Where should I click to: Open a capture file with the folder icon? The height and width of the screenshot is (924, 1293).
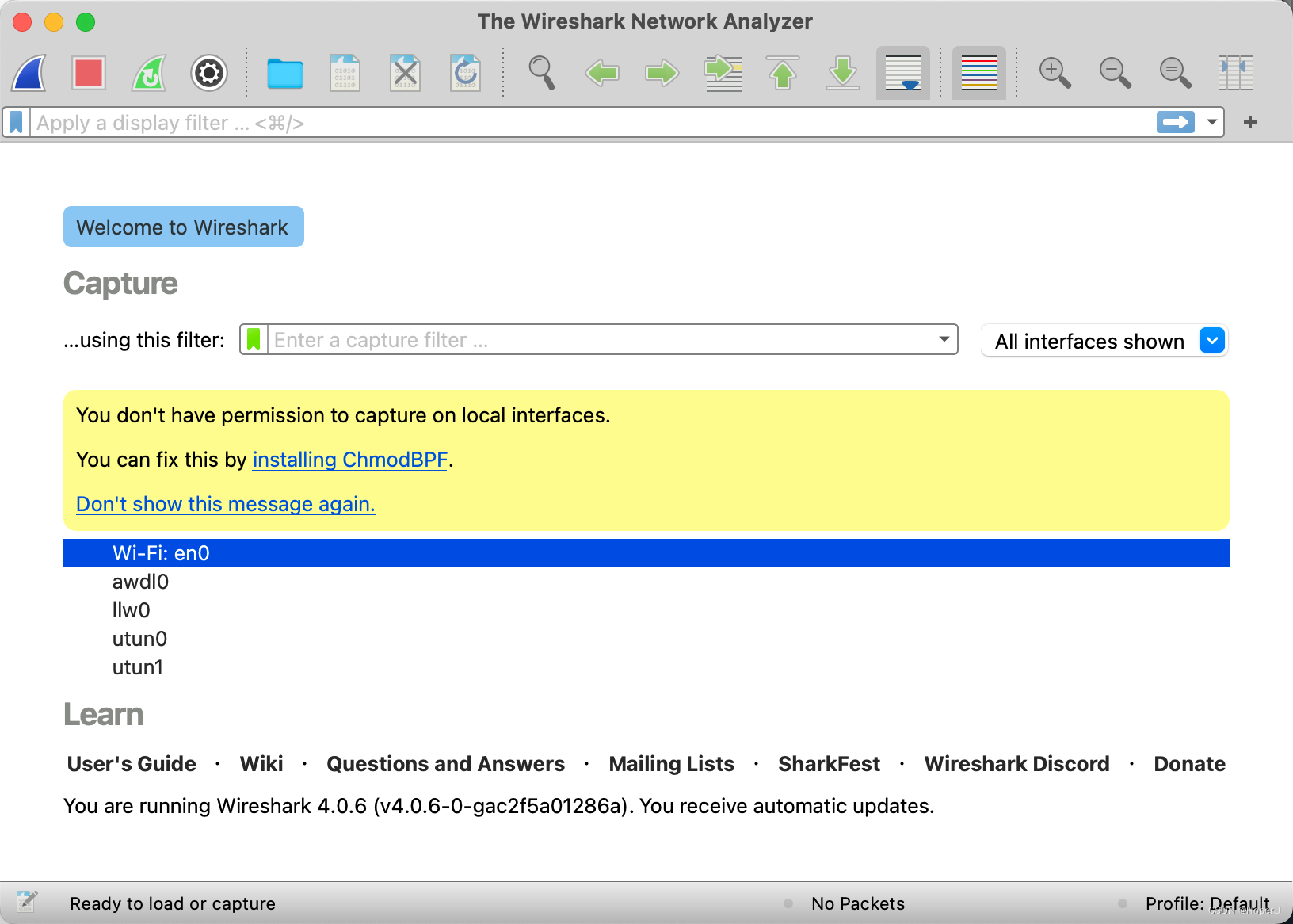(285, 74)
